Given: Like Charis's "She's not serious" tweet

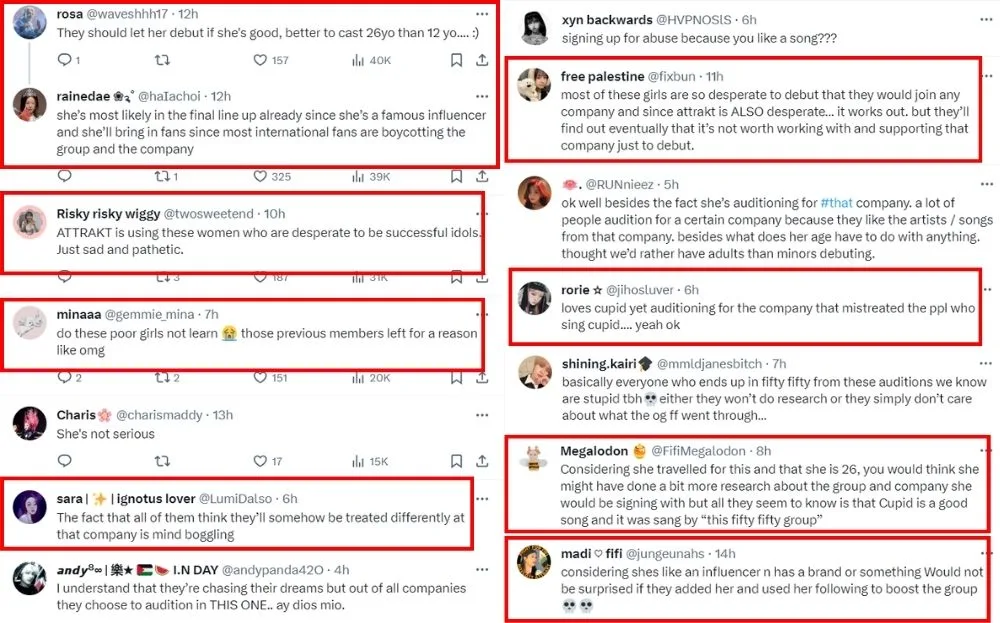Looking at the screenshot, I should (x=260, y=461).
